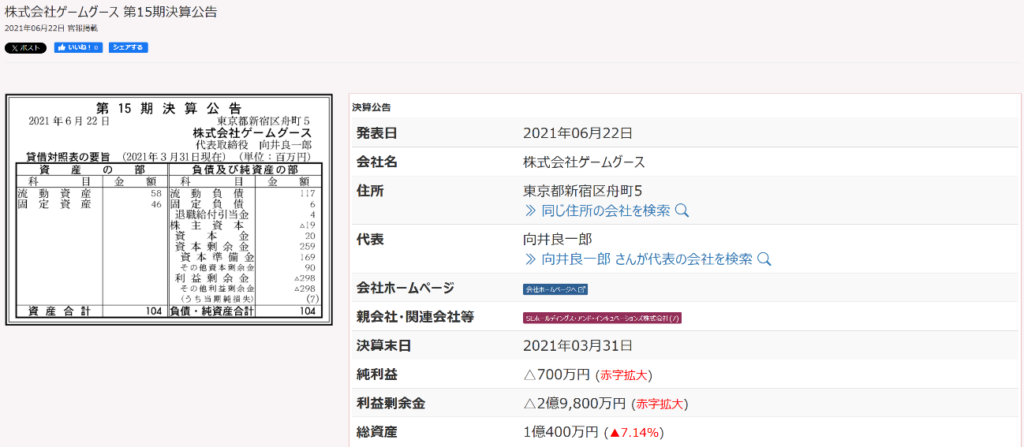This screenshot has width=1024, height=447.
Task: Click the 純利益 value △700万円
Action: pyautogui.click(x=557, y=375)
